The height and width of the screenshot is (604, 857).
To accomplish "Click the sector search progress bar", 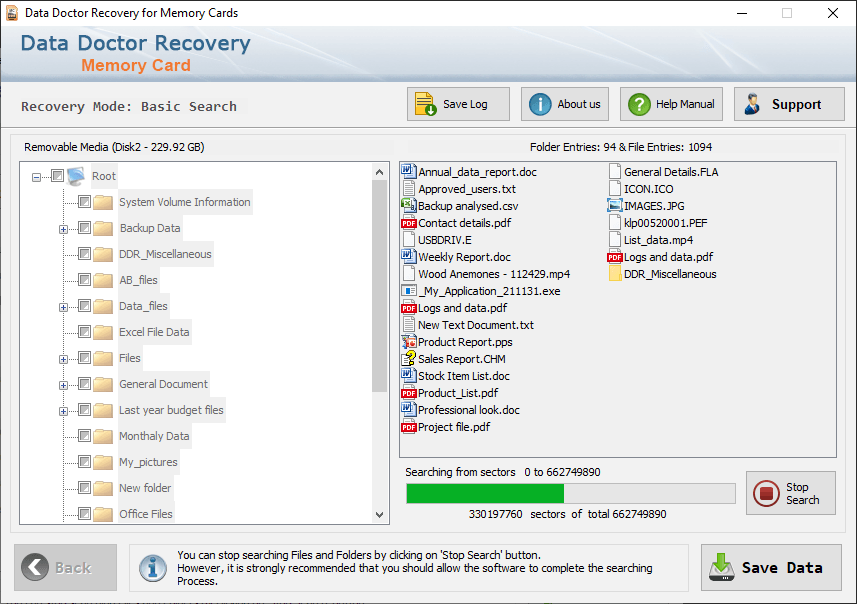I will click(571, 493).
